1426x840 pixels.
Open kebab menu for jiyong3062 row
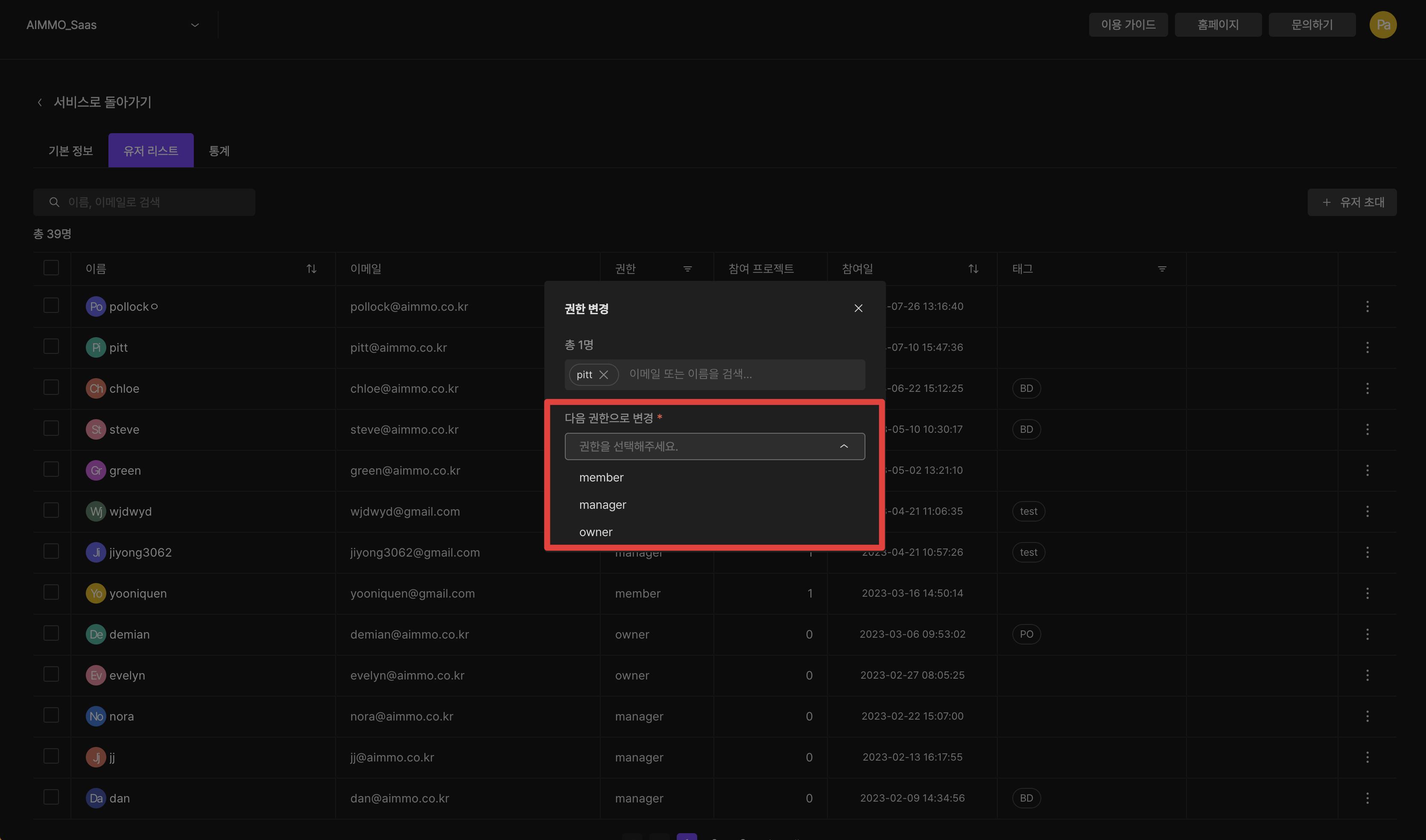1367,552
